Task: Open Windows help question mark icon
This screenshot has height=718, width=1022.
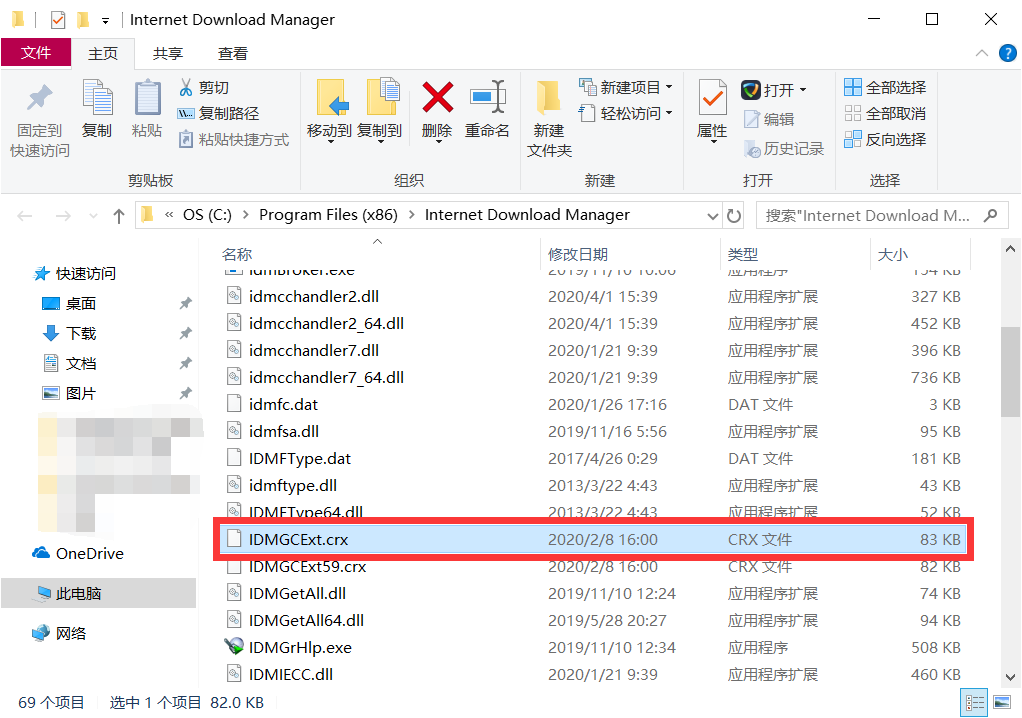Action: click(1007, 53)
